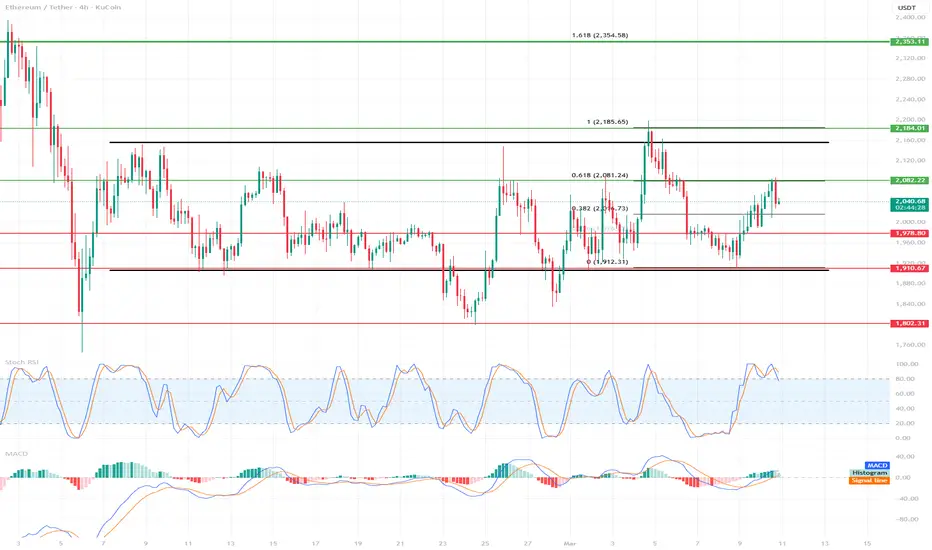The height and width of the screenshot is (550, 932).
Task: Click the MACD -40.00 axis value
Action: (904, 499)
